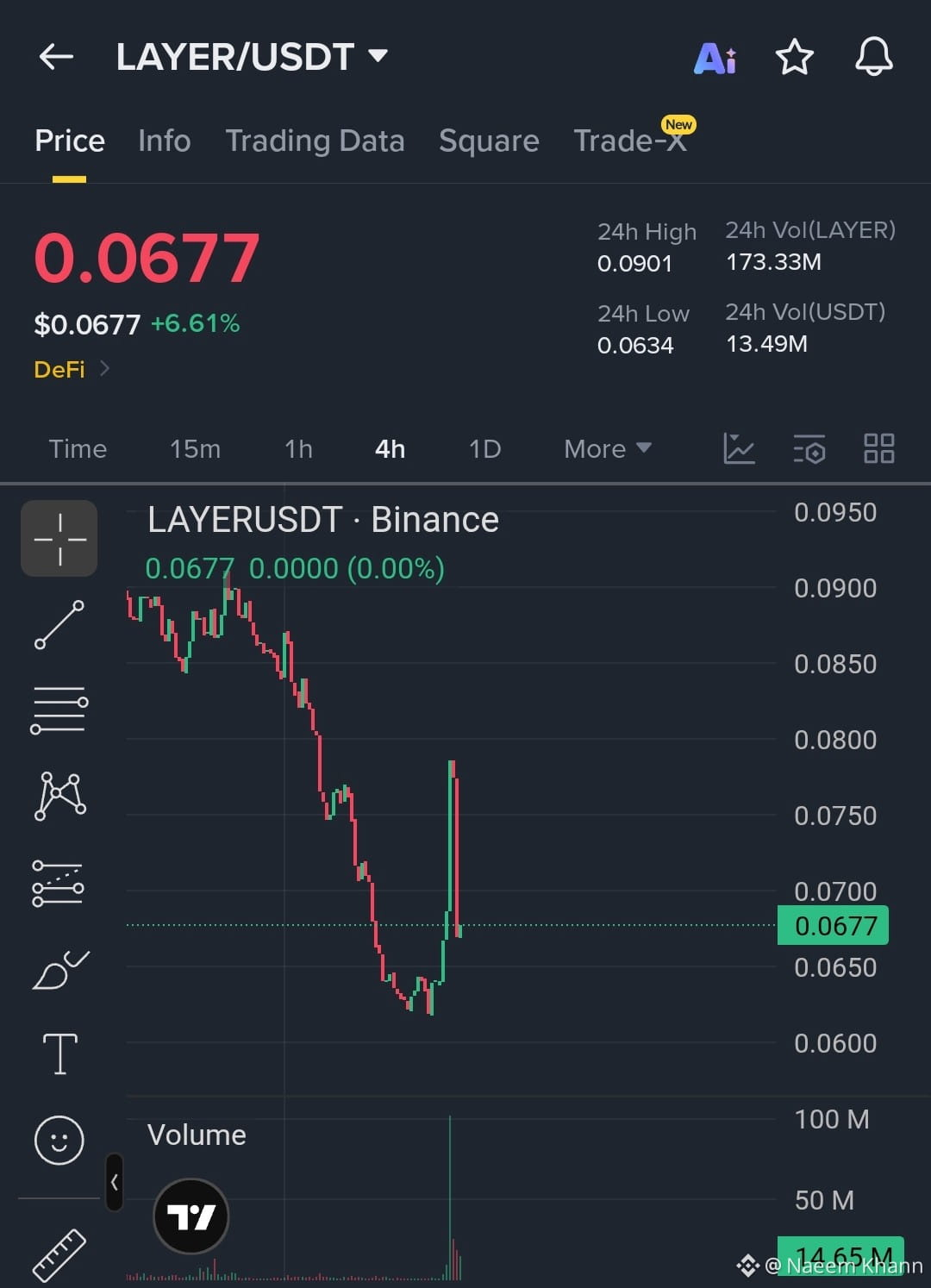Select the 4h interval

pyautogui.click(x=390, y=449)
